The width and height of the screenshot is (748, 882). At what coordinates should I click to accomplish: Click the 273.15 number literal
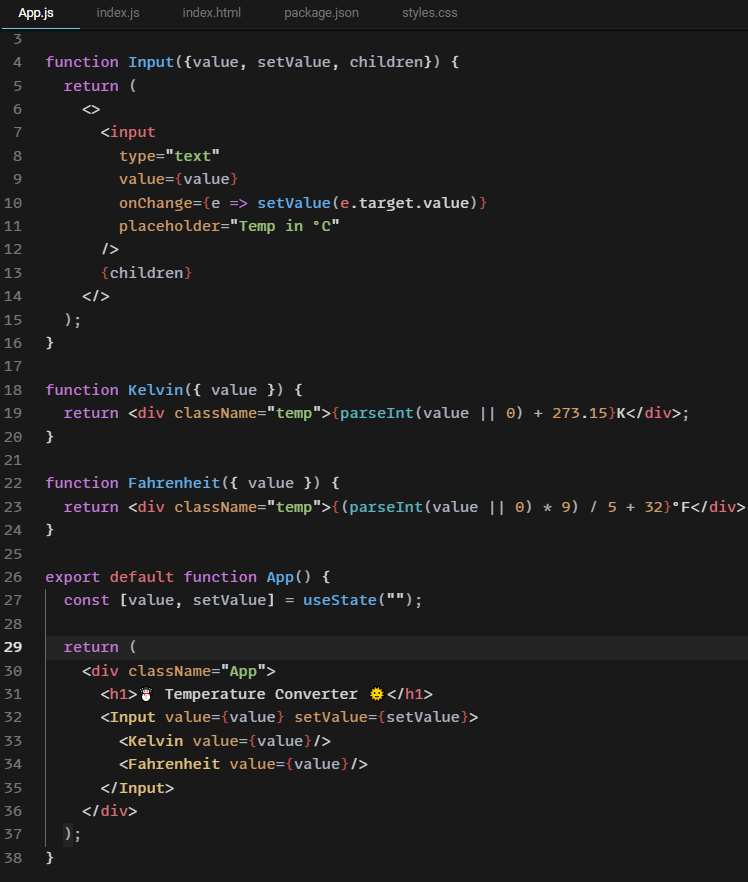pos(579,413)
